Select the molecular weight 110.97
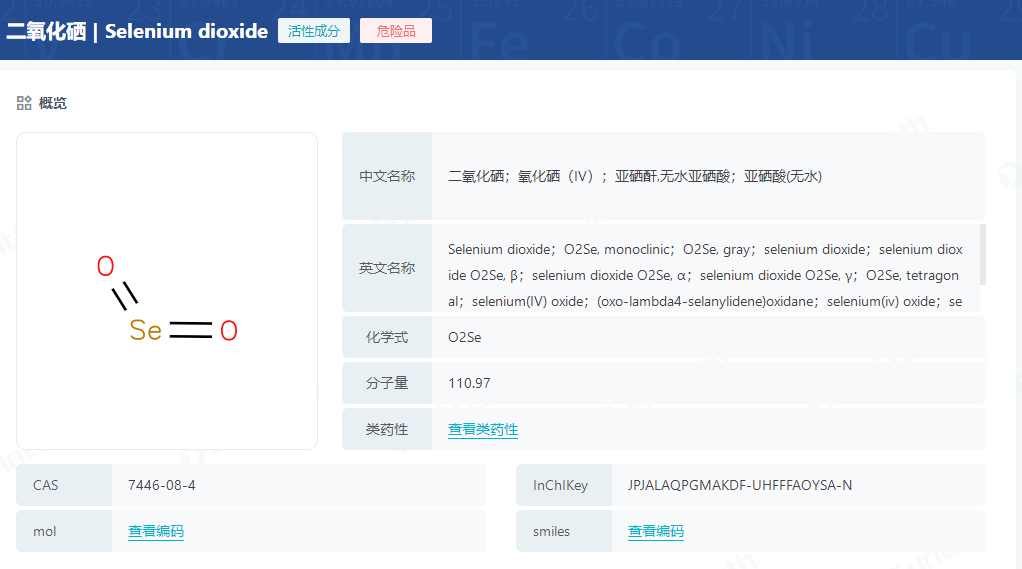The image size is (1022, 569). coord(469,383)
